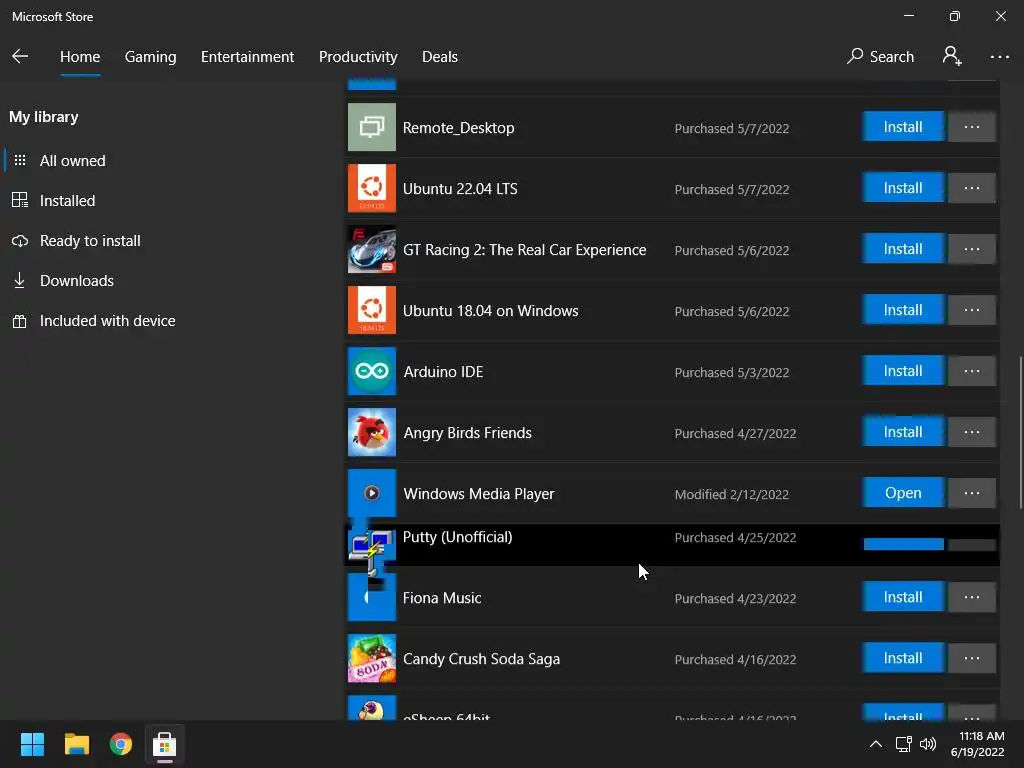Open the Ubuntu 18.04 on Windows icon

372,310
